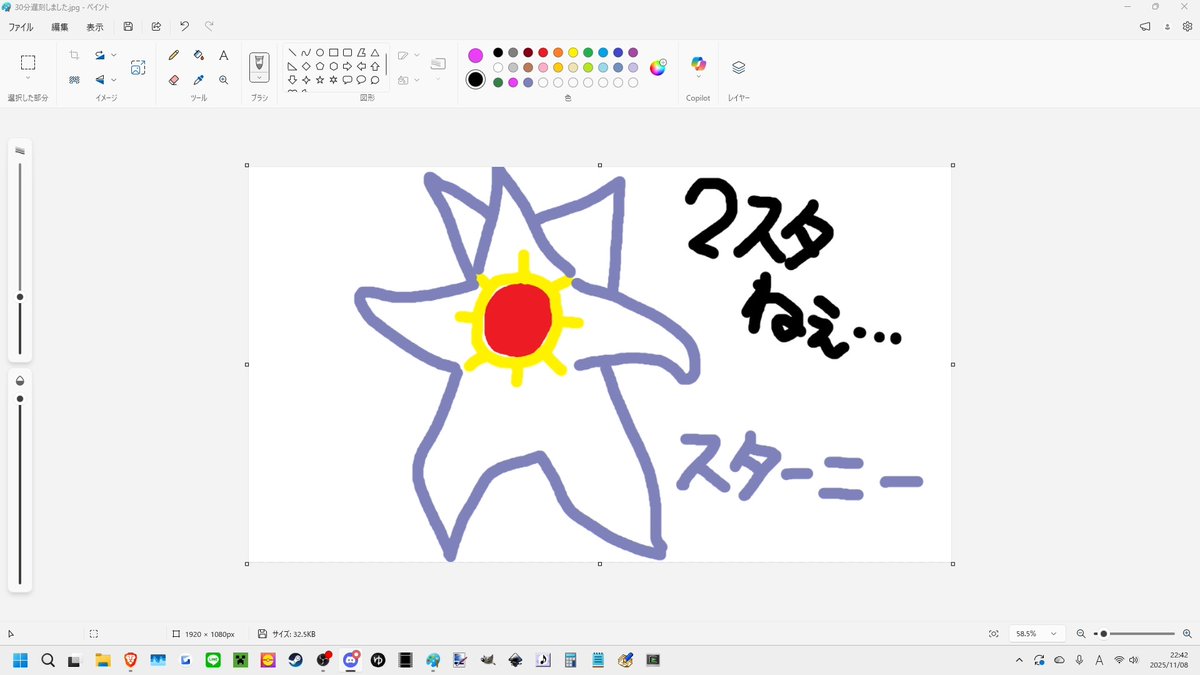Click the brush size slider handle
1200x675 pixels.
click(x=20, y=297)
